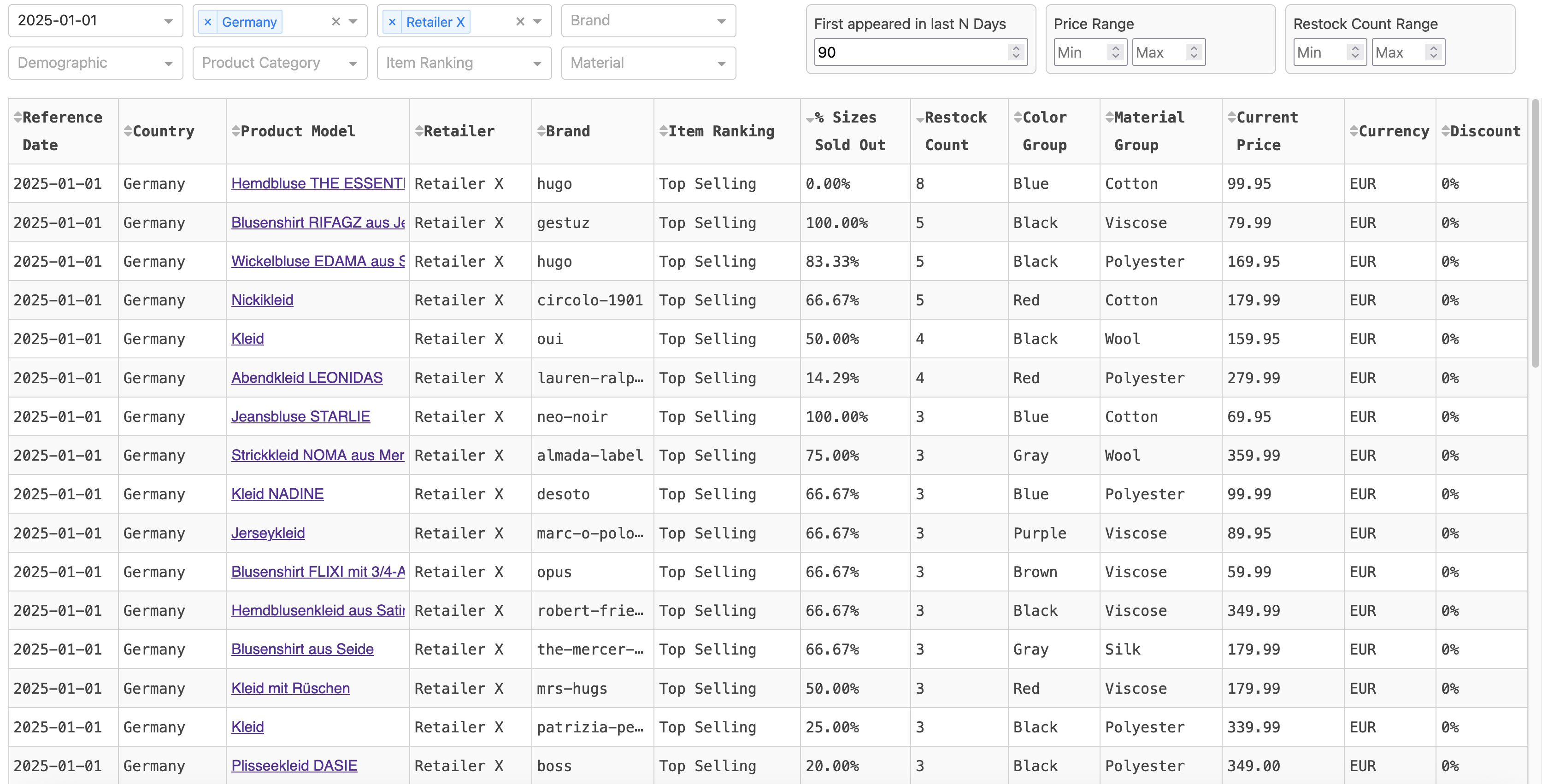Image resolution: width=1542 pixels, height=784 pixels.
Task: Select the Purple color group cell
Action: pyautogui.click(x=1054, y=533)
